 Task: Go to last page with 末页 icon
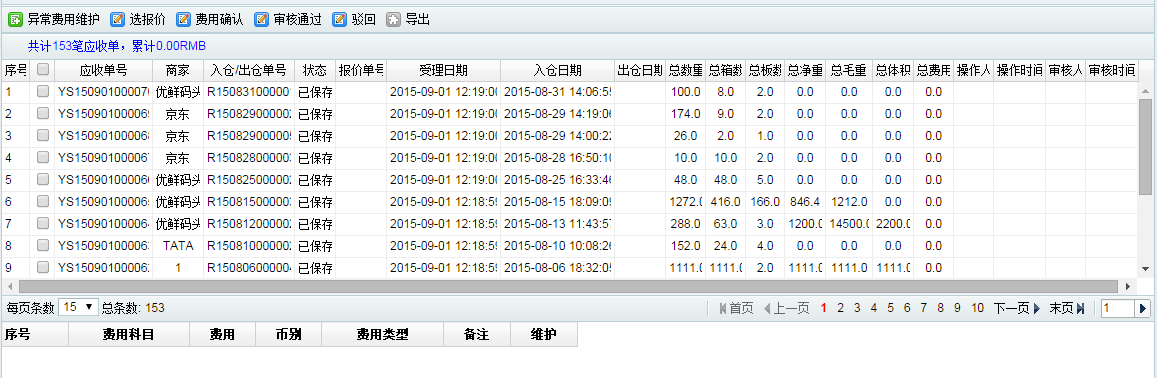coord(1081,309)
